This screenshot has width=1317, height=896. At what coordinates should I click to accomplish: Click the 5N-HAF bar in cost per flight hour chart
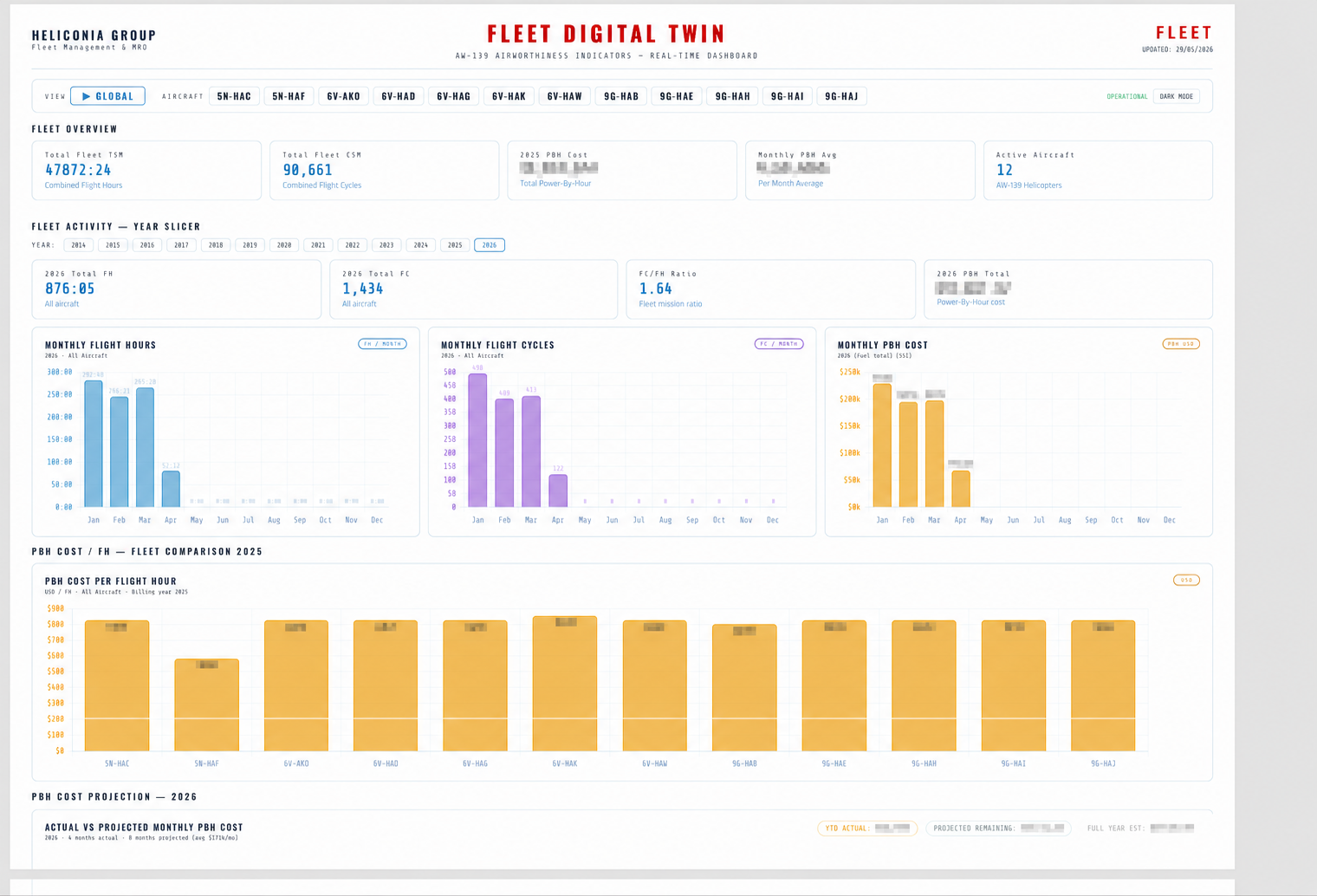click(x=206, y=705)
